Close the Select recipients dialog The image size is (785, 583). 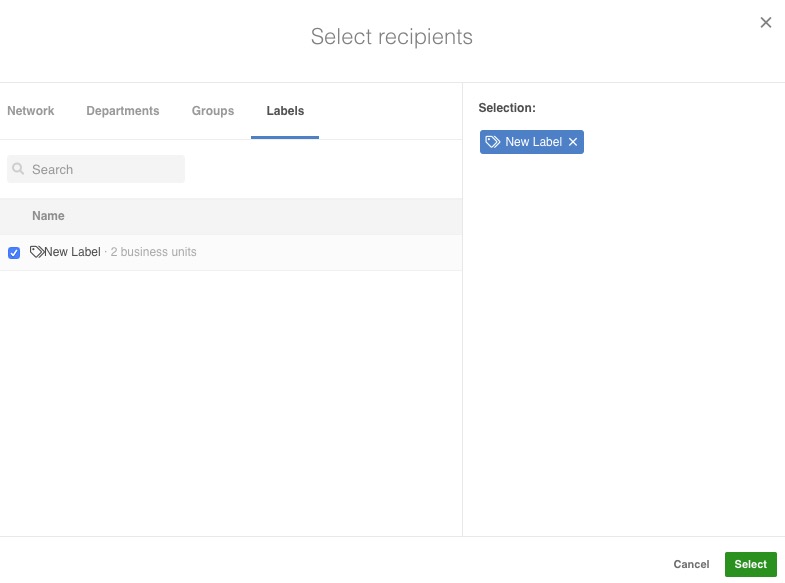click(765, 23)
